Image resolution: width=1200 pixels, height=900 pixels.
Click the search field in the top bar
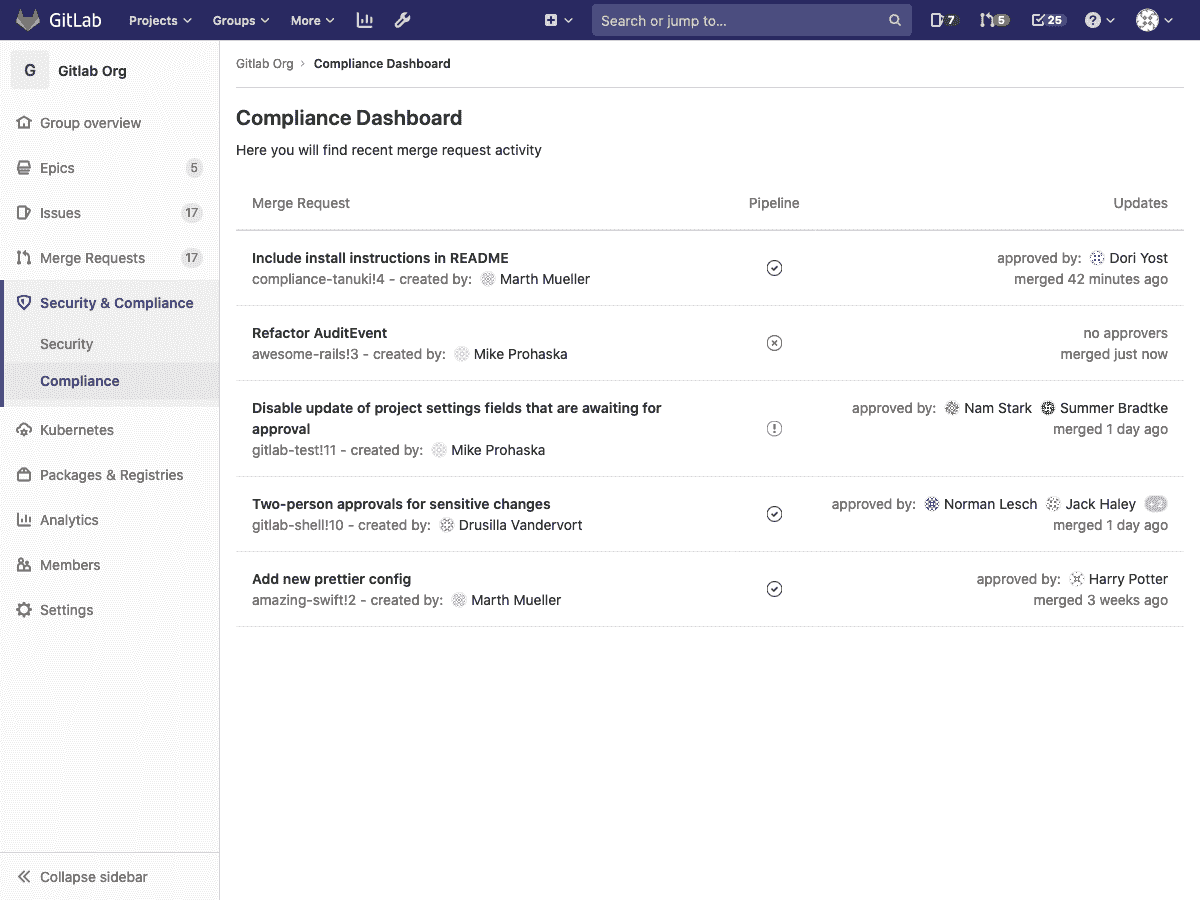752,20
